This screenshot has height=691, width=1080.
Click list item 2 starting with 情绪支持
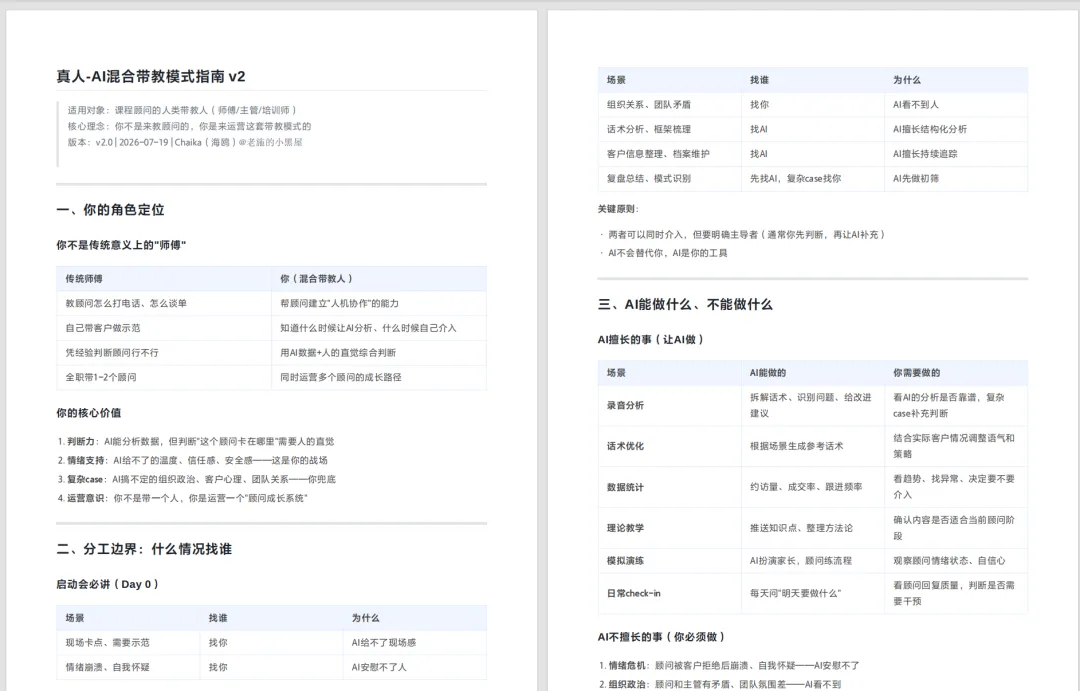click(193, 460)
